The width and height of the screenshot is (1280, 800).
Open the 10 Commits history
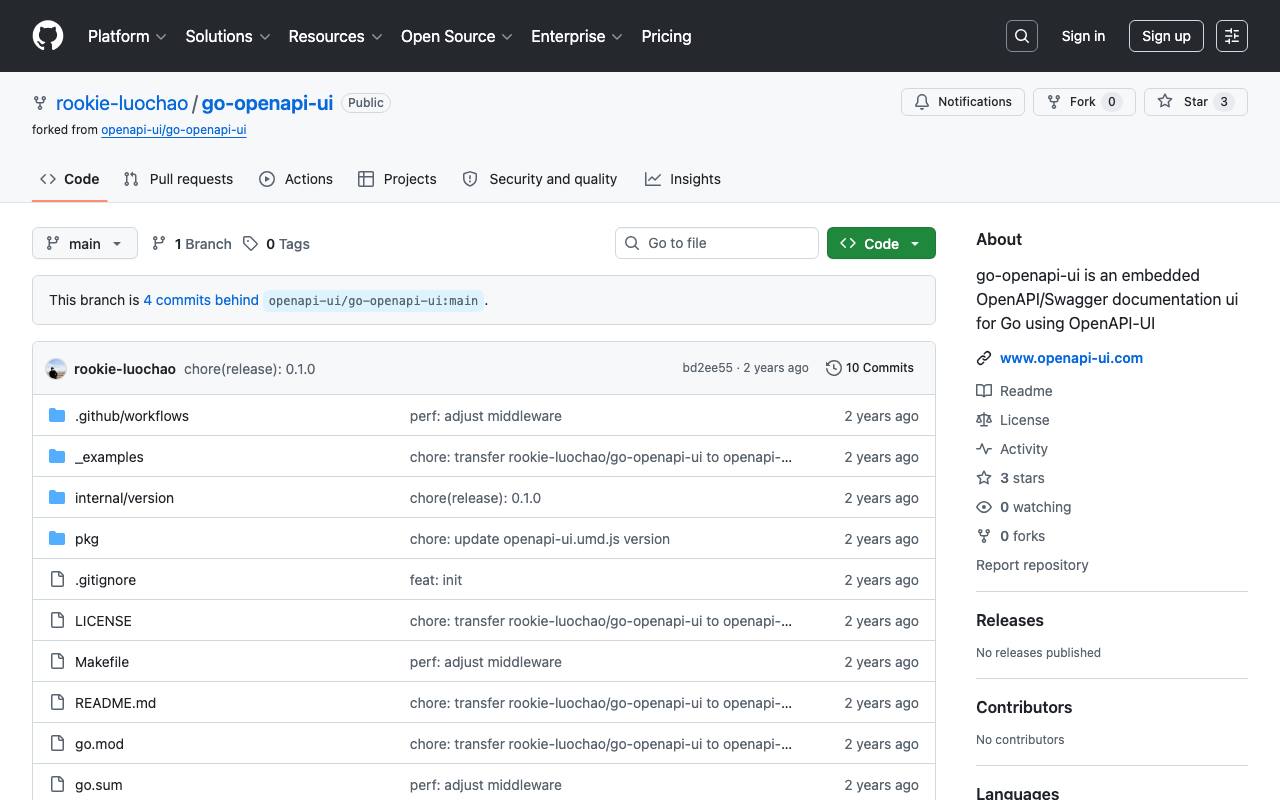tap(870, 368)
